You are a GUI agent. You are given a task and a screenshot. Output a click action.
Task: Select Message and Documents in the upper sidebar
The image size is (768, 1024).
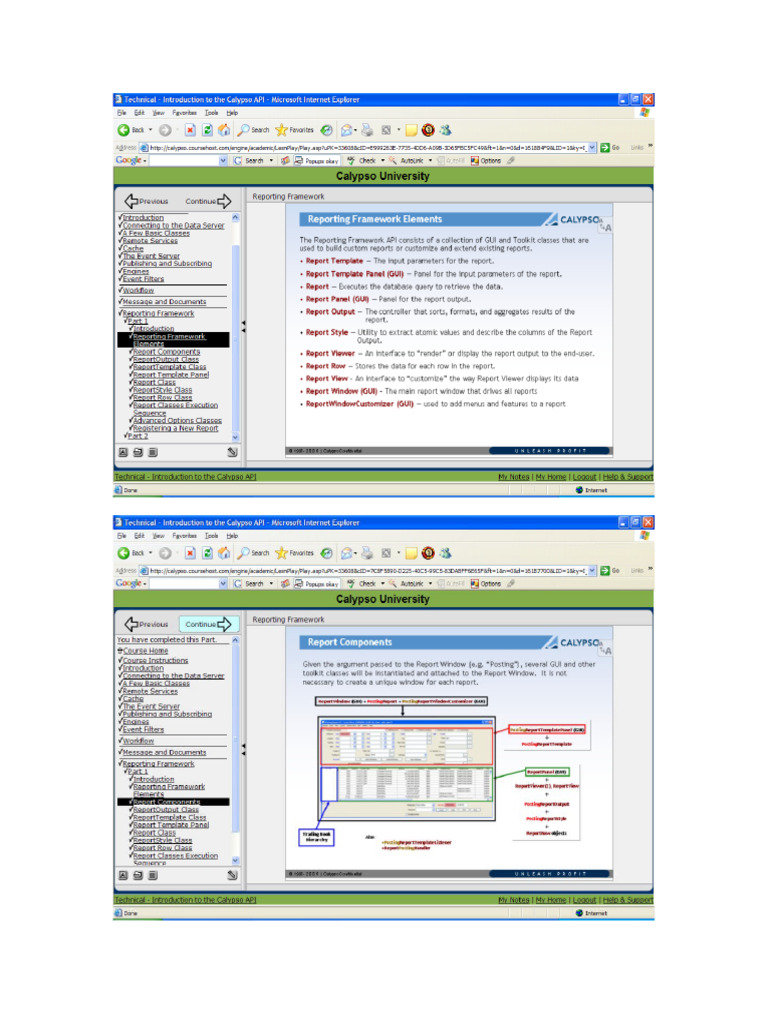[x=165, y=302]
